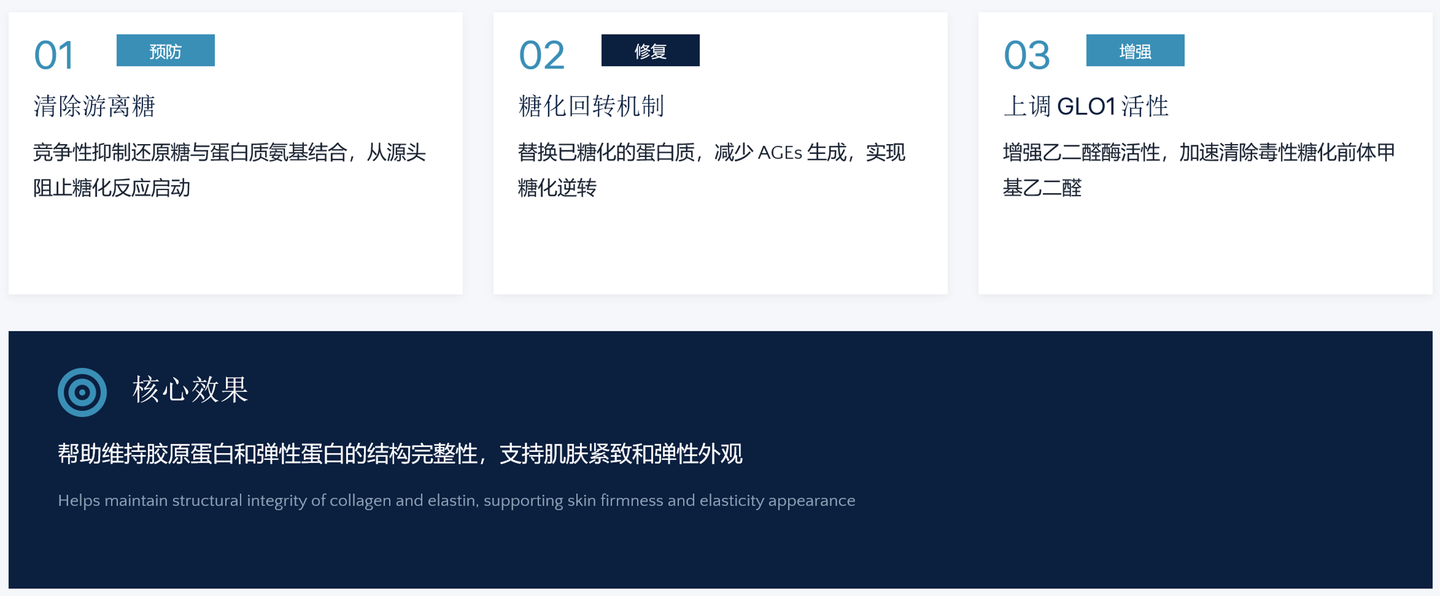Click the 预防 tag badge
The image size is (1440, 596).
(166, 51)
